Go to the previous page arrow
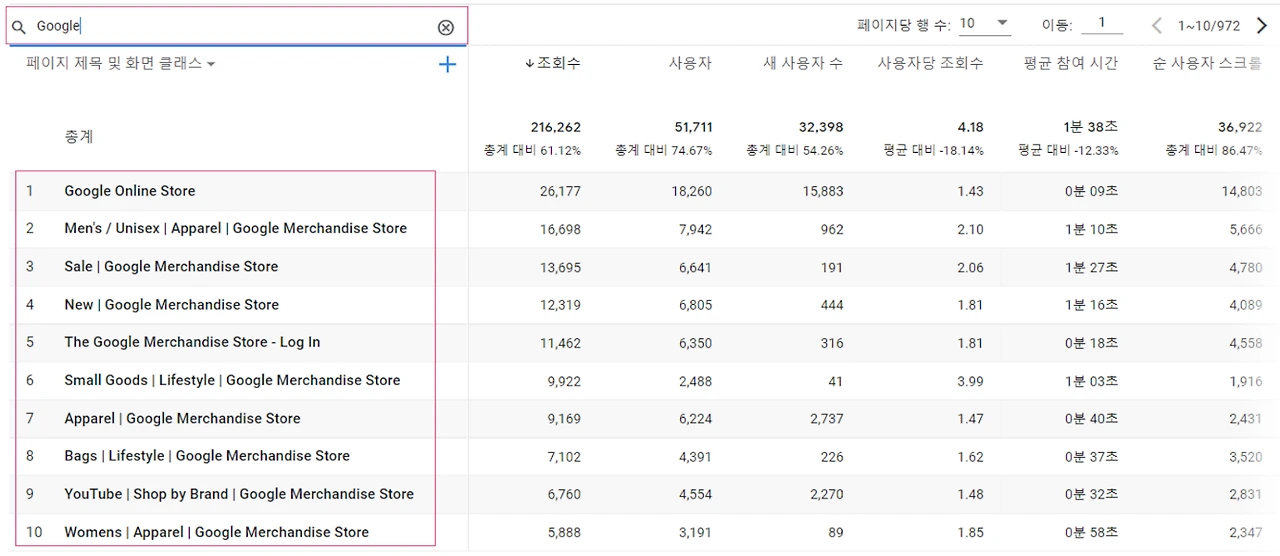 pyautogui.click(x=1157, y=25)
